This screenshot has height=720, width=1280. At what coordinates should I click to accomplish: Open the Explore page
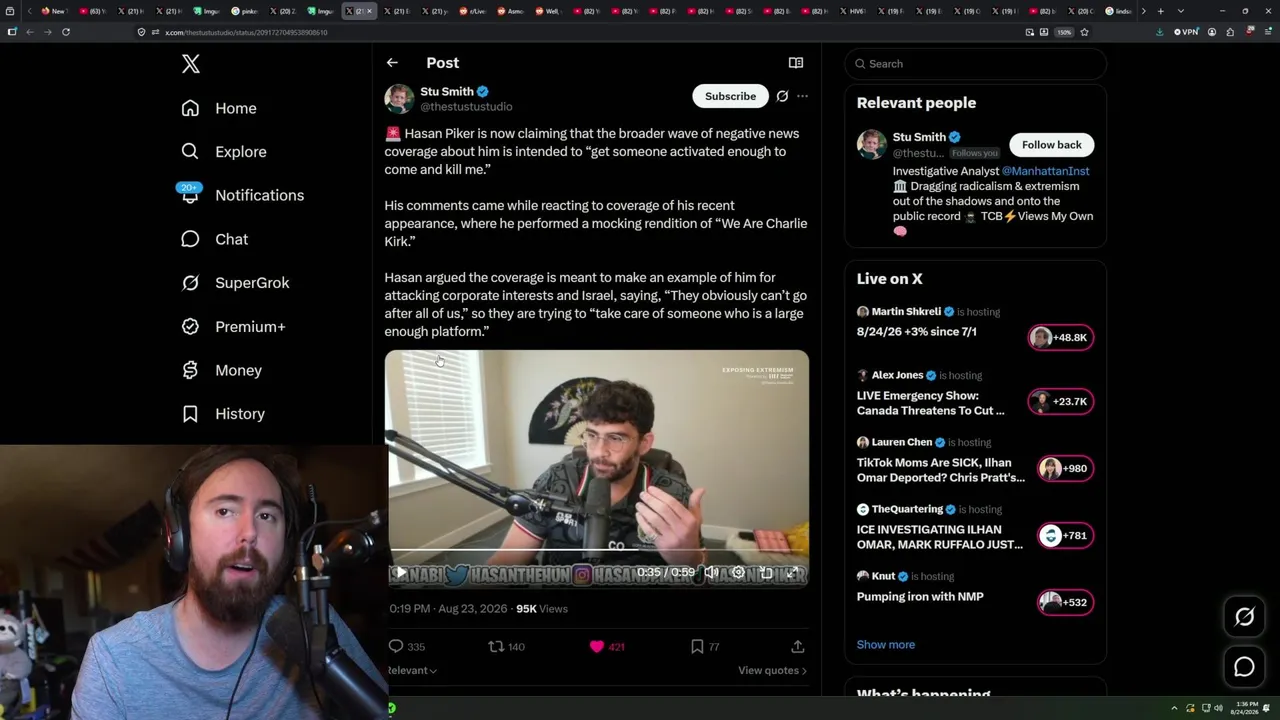pyautogui.click(x=224, y=152)
